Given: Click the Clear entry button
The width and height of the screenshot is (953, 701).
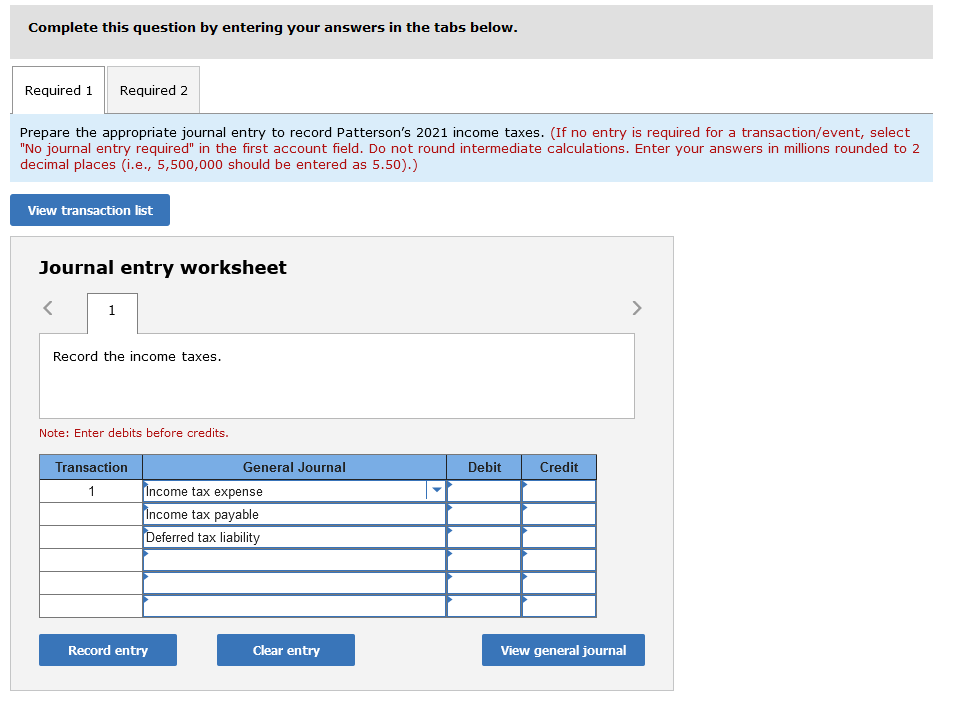Looking at the screenshot, I should point(285,649).
